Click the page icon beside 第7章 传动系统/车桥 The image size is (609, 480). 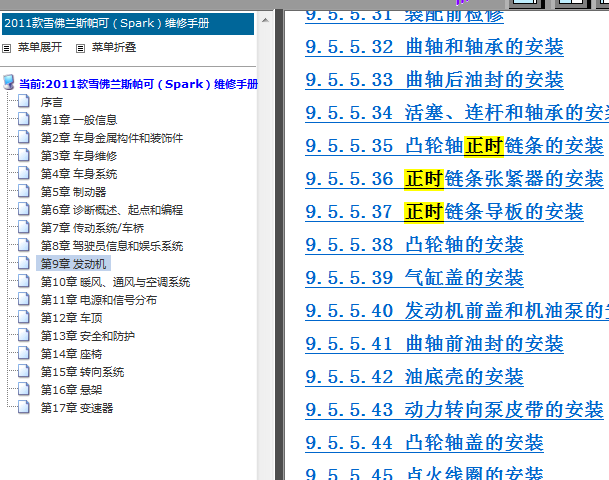pyautogui.click(x=24, y=227)
